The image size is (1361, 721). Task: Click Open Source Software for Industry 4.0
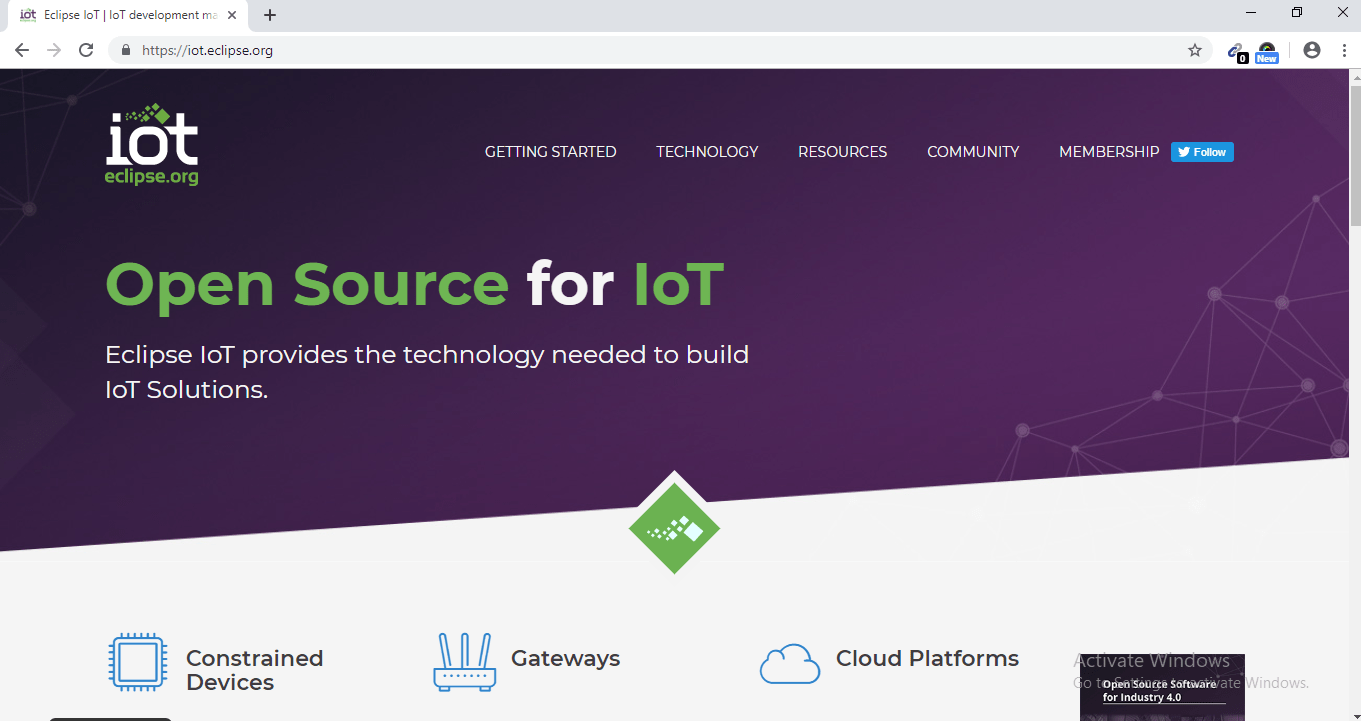(x=1160, y=690)
